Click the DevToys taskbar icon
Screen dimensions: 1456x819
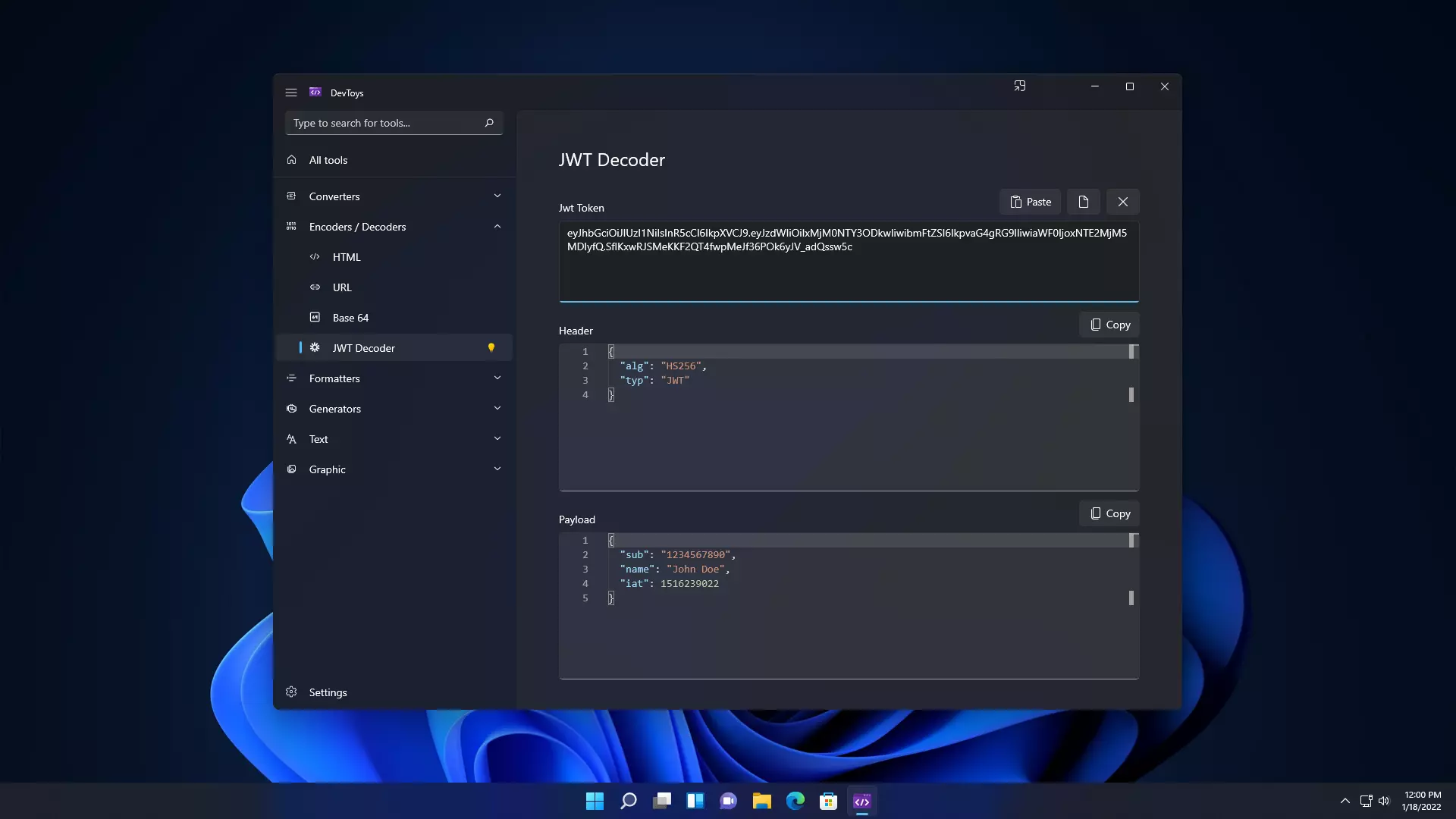pyautogui.click(x=862, y=801)
